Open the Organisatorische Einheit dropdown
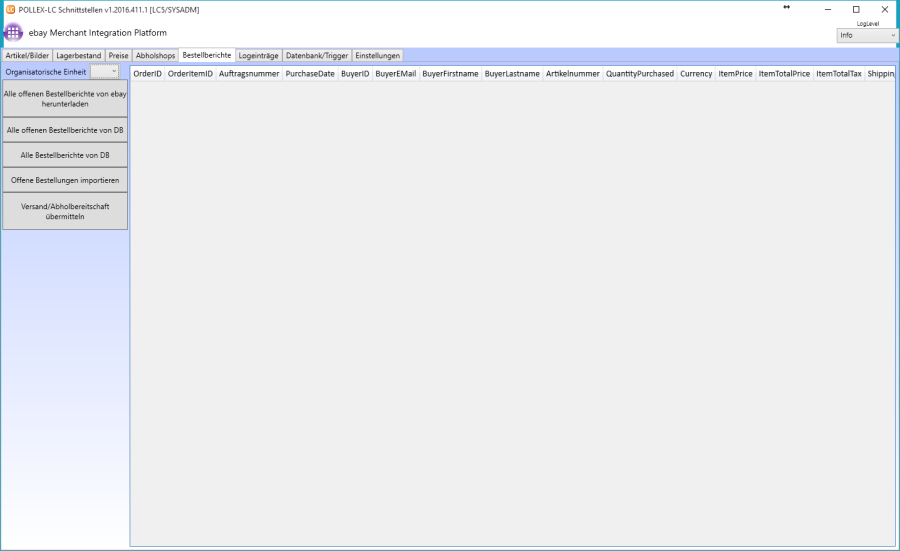This screenshot has width=900, height=551. [105, 72]
